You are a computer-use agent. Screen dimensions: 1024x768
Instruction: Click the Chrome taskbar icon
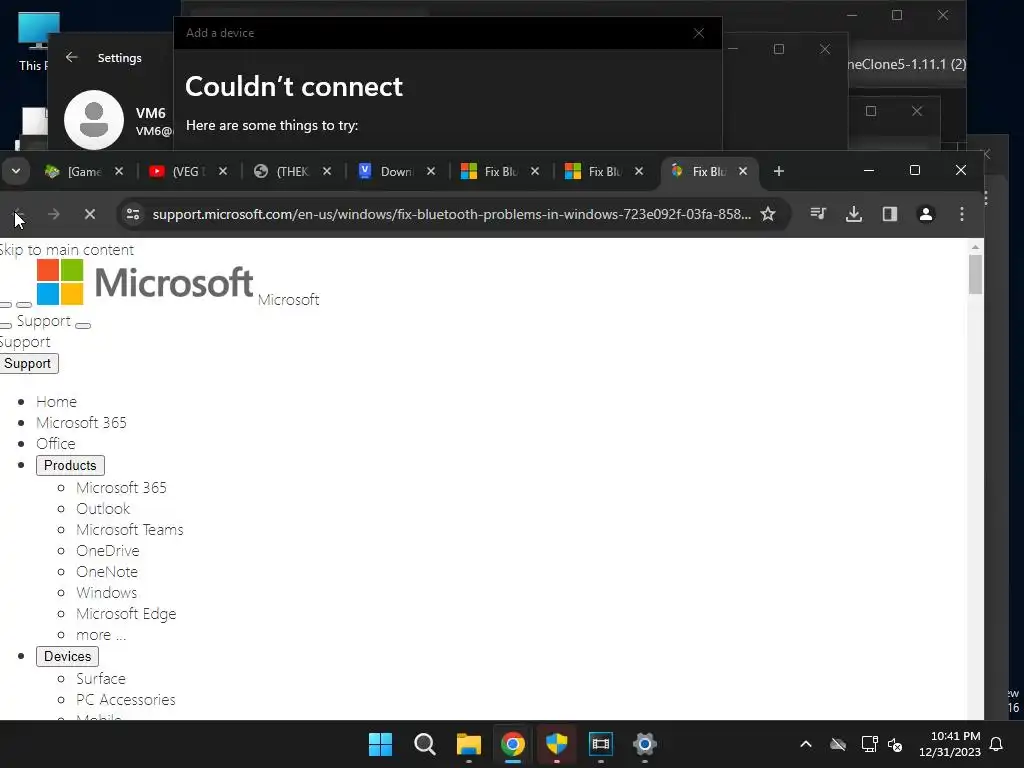coord(513,744)
